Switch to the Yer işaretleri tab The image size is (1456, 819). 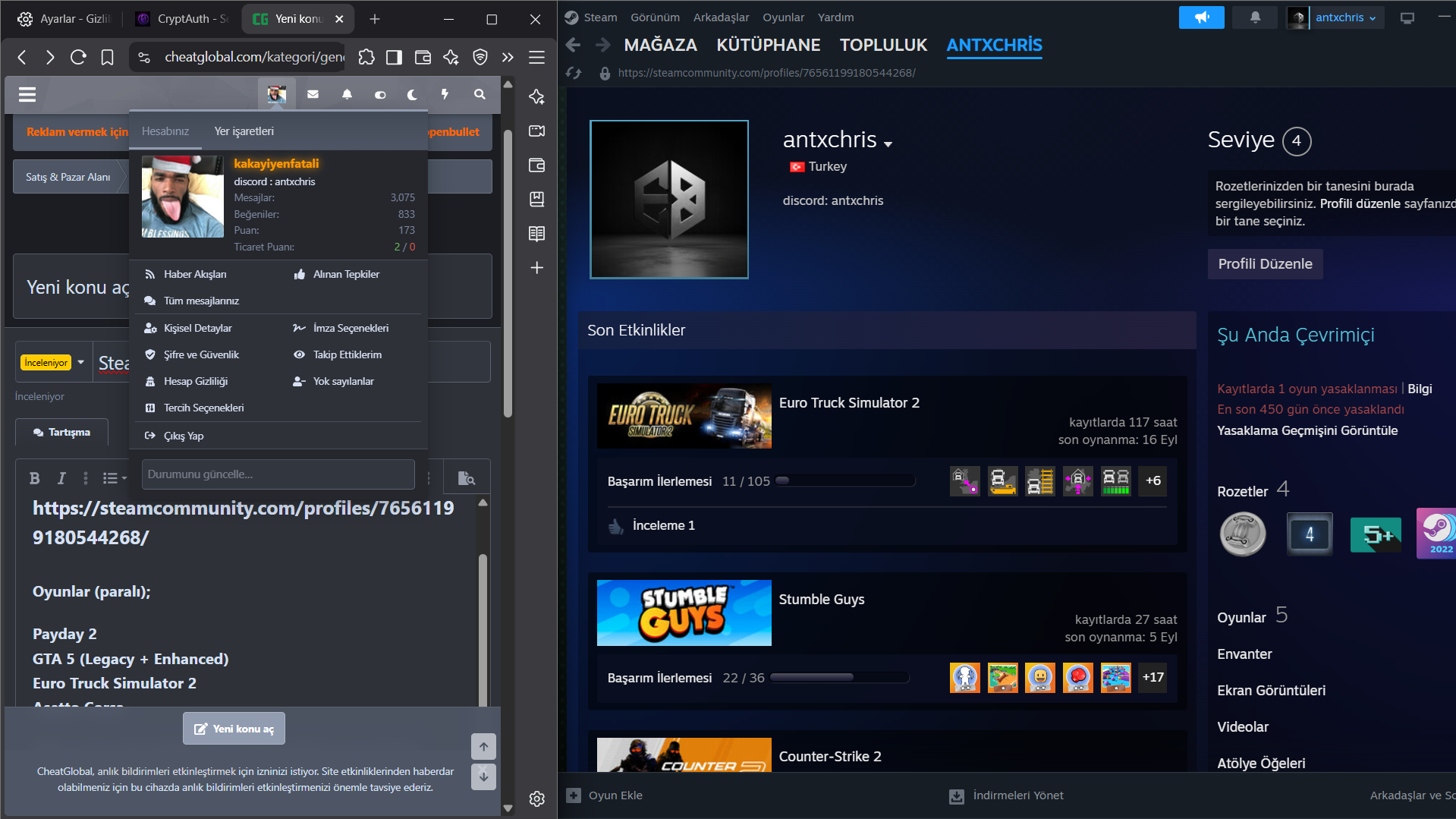click(244, 131)
